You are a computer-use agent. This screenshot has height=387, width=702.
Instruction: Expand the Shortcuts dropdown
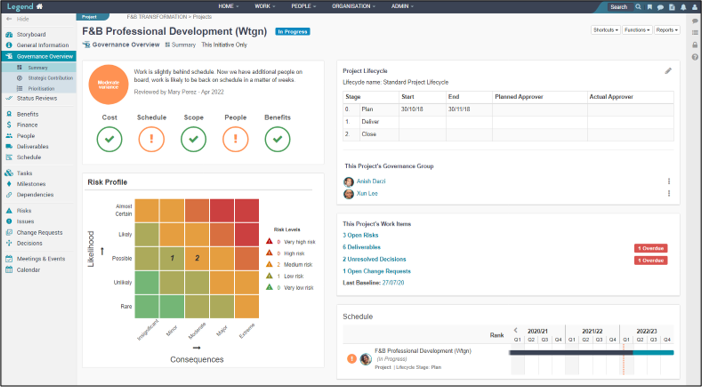[606, 30]
